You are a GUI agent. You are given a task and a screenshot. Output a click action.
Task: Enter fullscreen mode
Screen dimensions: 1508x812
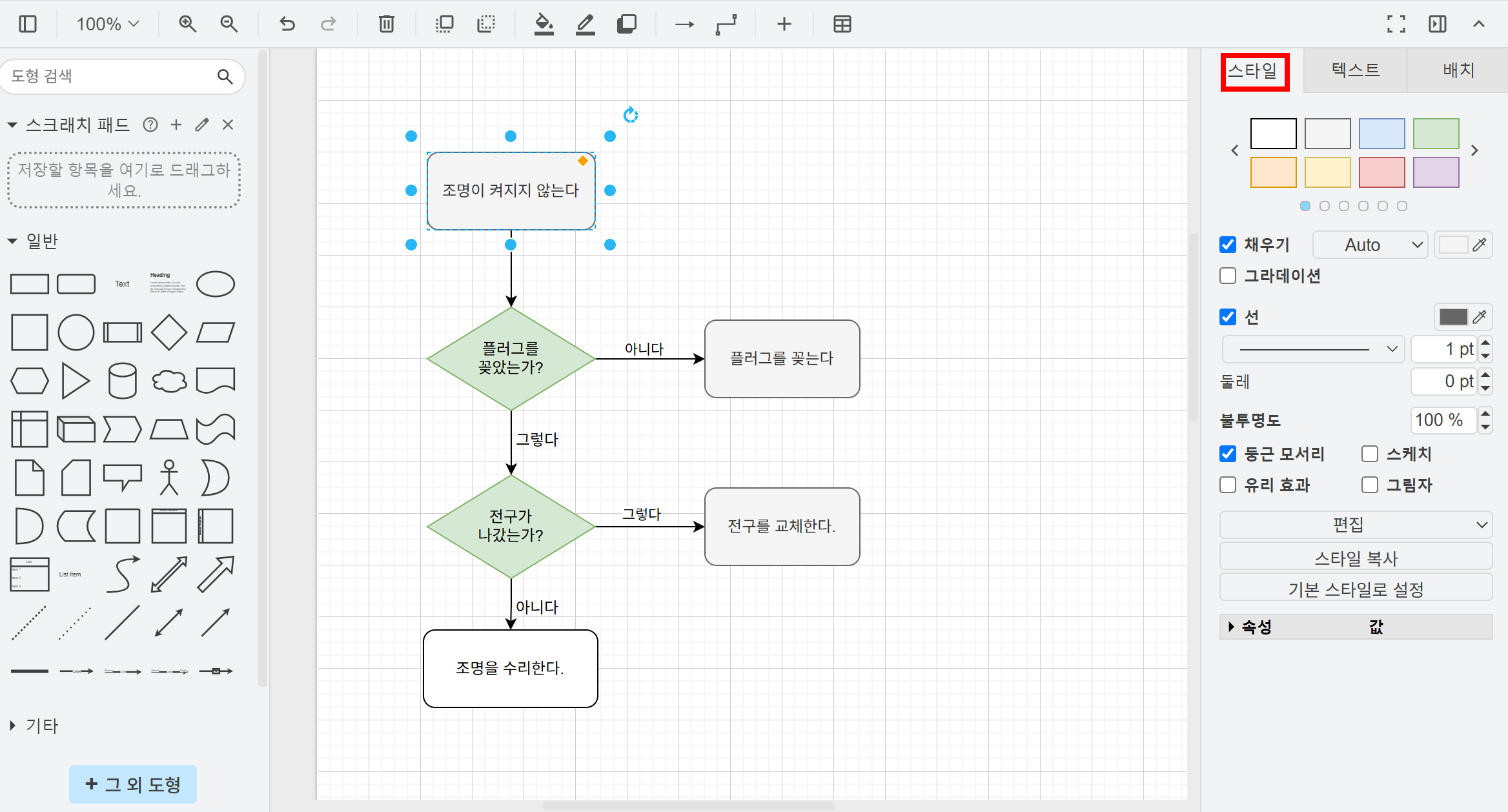click(x=1396, y=24)
